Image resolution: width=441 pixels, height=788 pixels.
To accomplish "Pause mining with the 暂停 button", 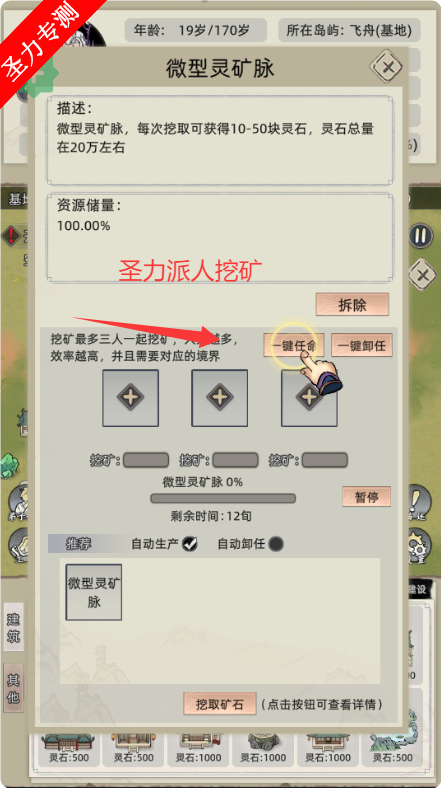I will tap(366, 497).
